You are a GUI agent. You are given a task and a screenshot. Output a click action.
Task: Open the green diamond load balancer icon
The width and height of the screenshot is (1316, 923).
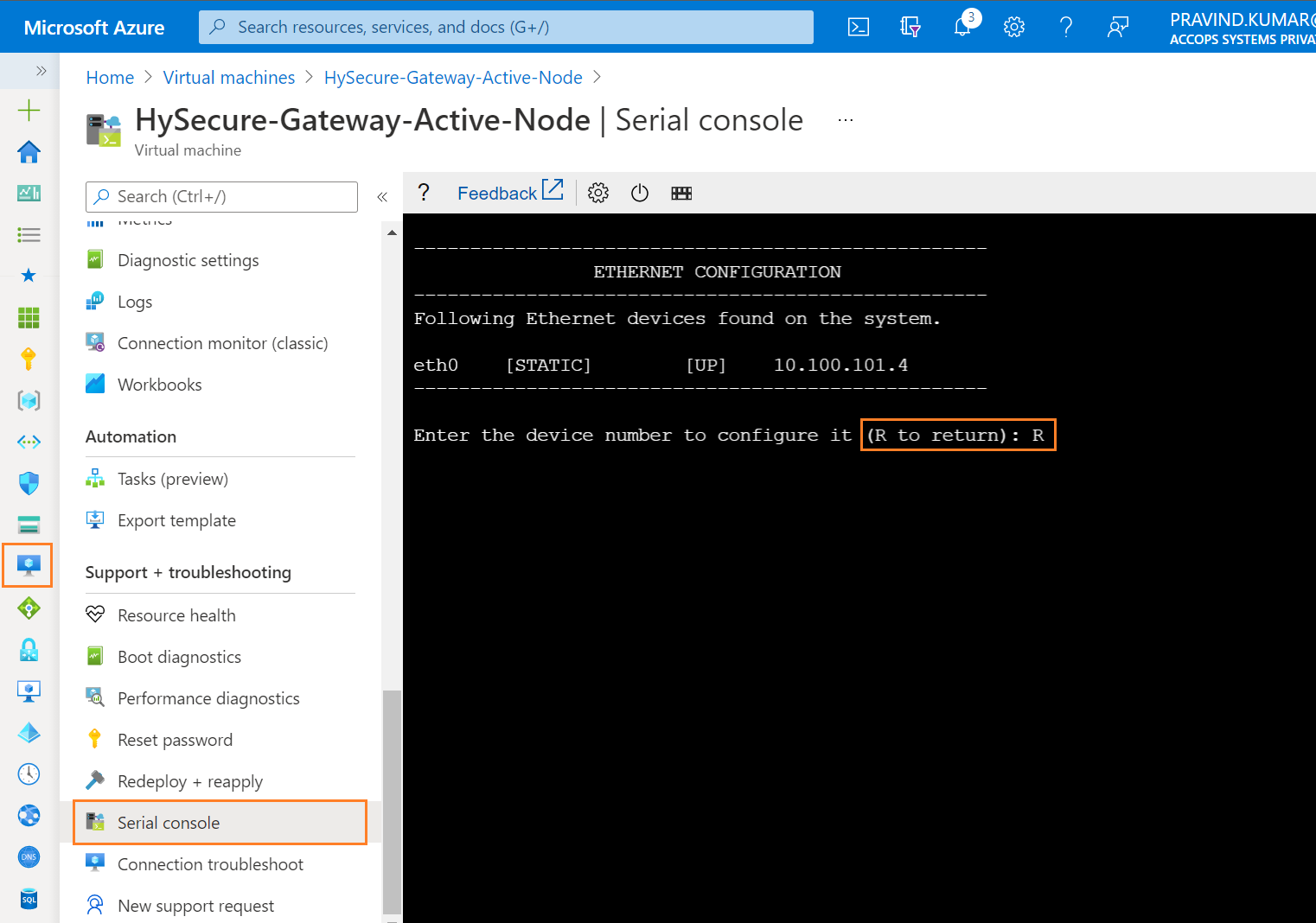tap(29, 608)
